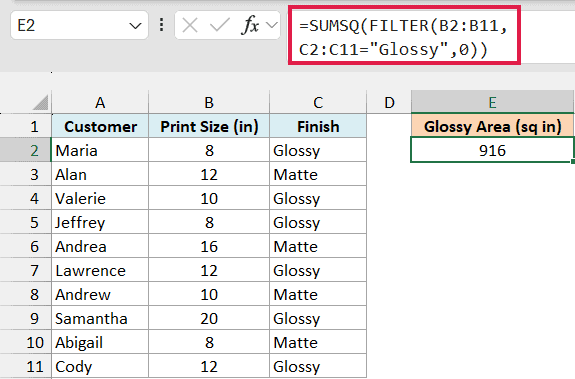The height and width of the screenshot is (379, 575).
Task: Select Cody's print size cell 12
Action: [209, 367]
